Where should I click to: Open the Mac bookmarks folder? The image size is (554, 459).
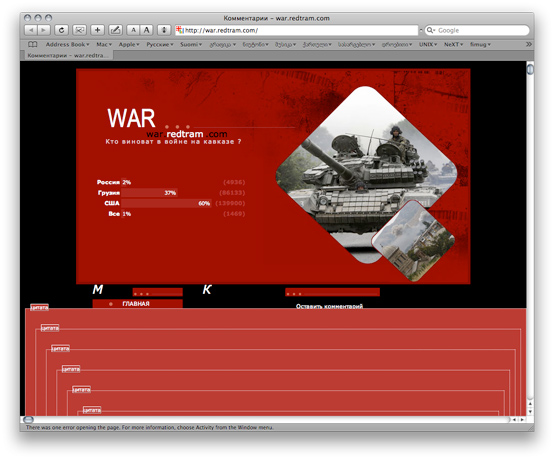(x=104, y=45)
